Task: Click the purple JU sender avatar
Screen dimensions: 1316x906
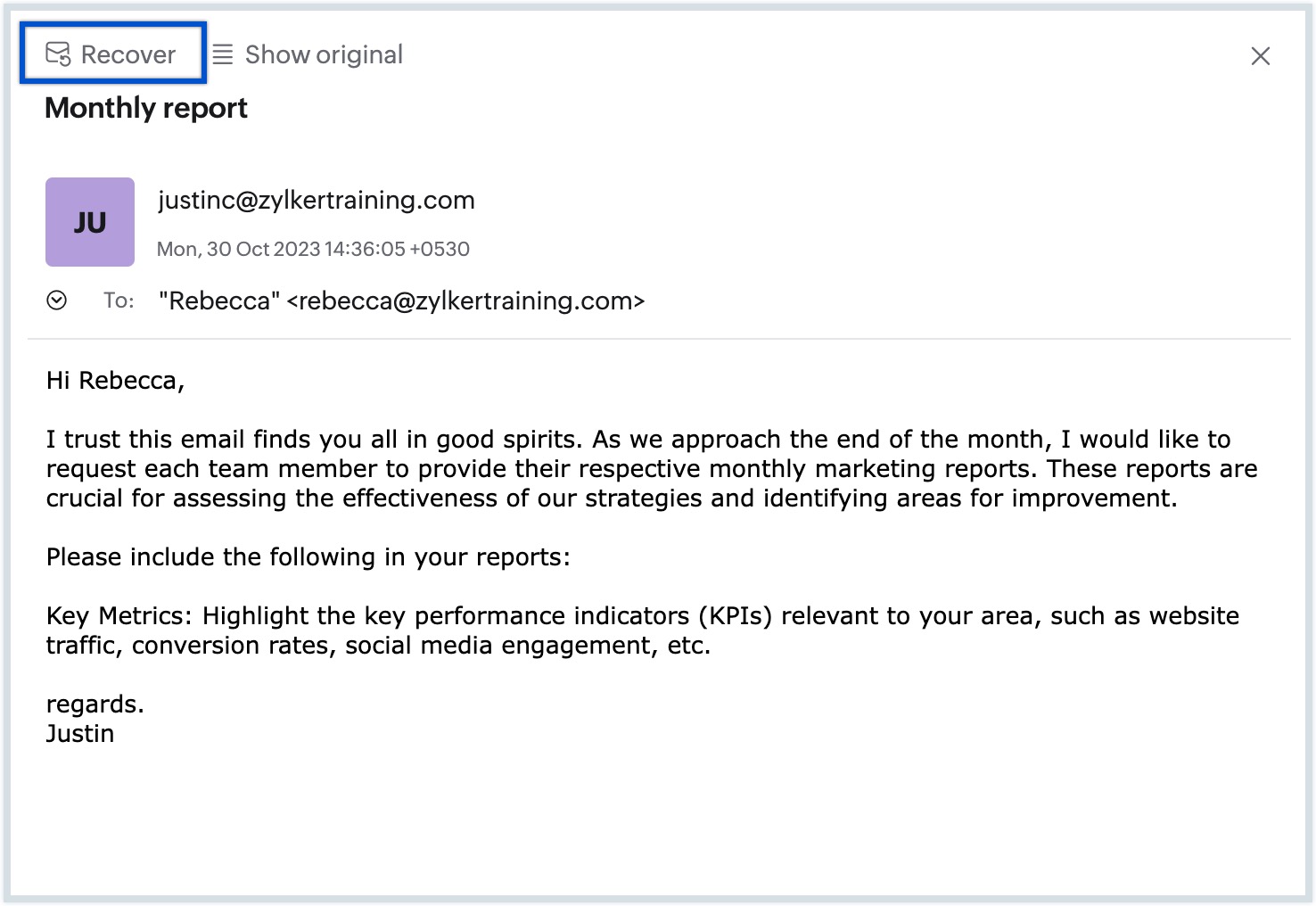Action: 90,222
